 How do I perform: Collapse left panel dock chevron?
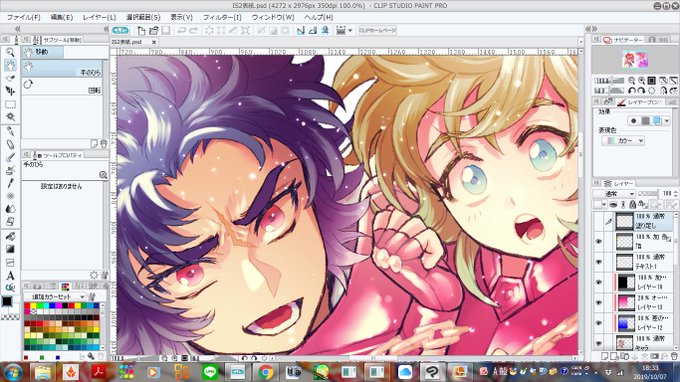coord(17,29)
